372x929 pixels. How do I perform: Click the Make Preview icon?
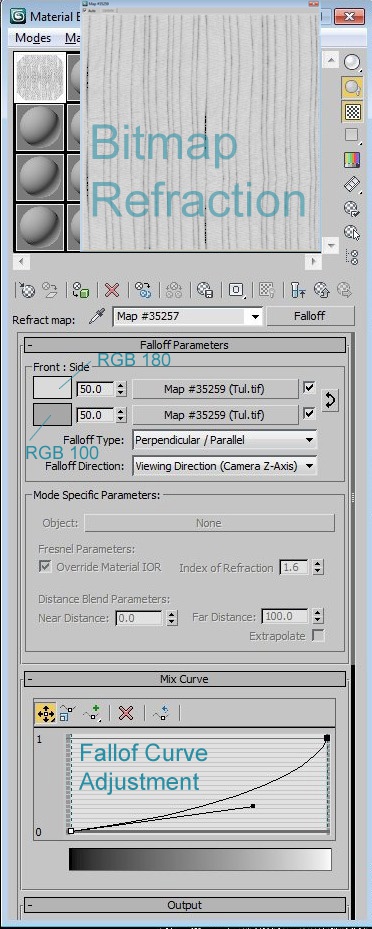pos(352,184)
